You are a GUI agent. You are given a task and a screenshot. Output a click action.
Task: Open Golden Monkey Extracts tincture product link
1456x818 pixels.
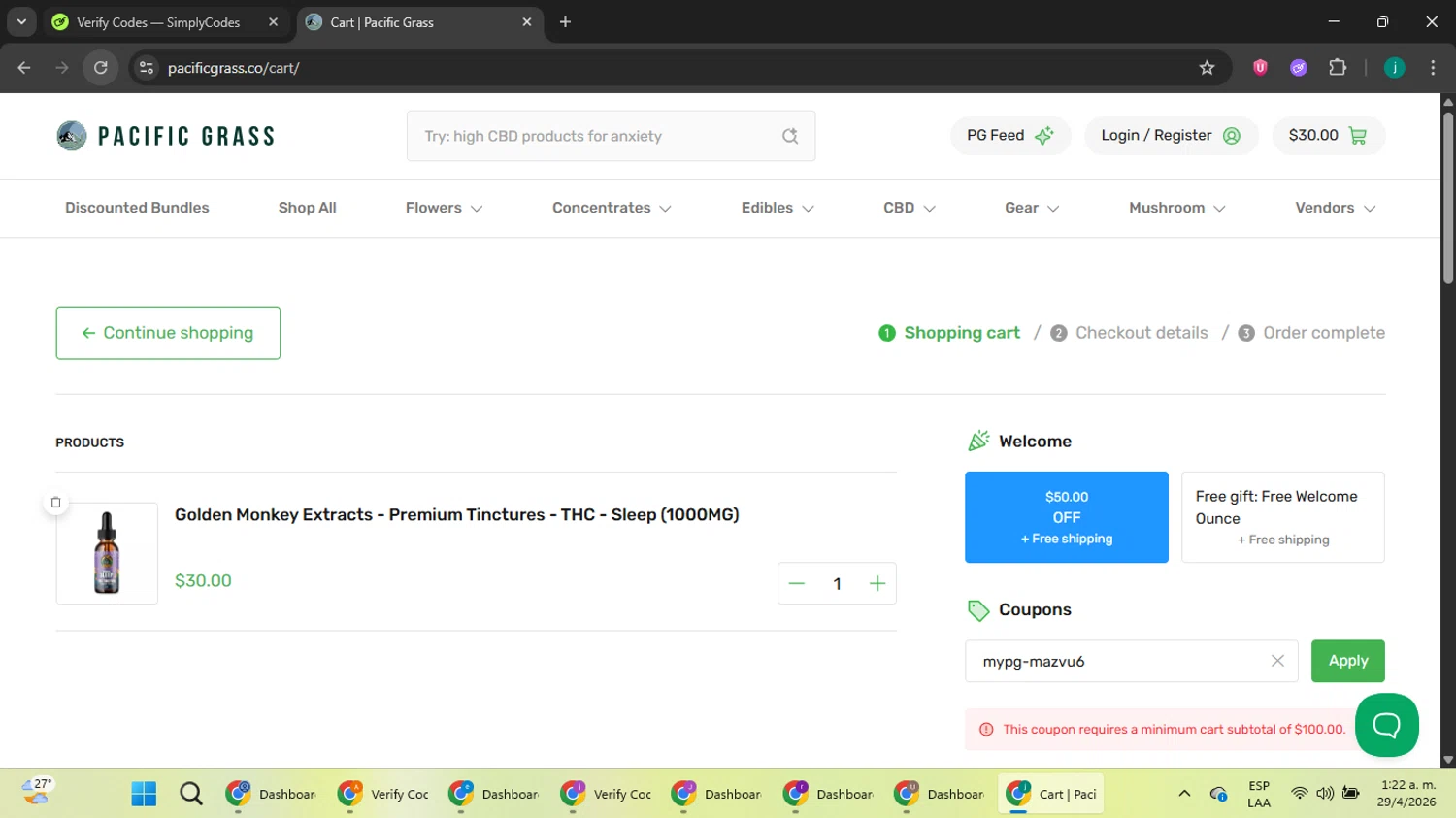pos(457,515)
